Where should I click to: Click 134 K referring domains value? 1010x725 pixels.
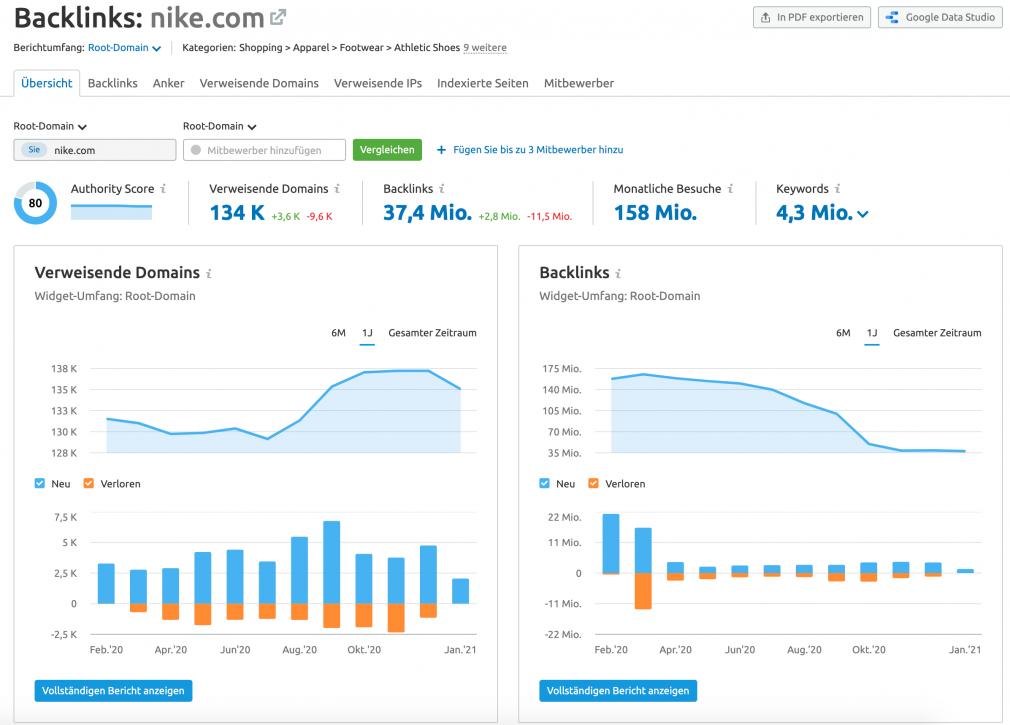pyautogui.click(x=237, y=212)
